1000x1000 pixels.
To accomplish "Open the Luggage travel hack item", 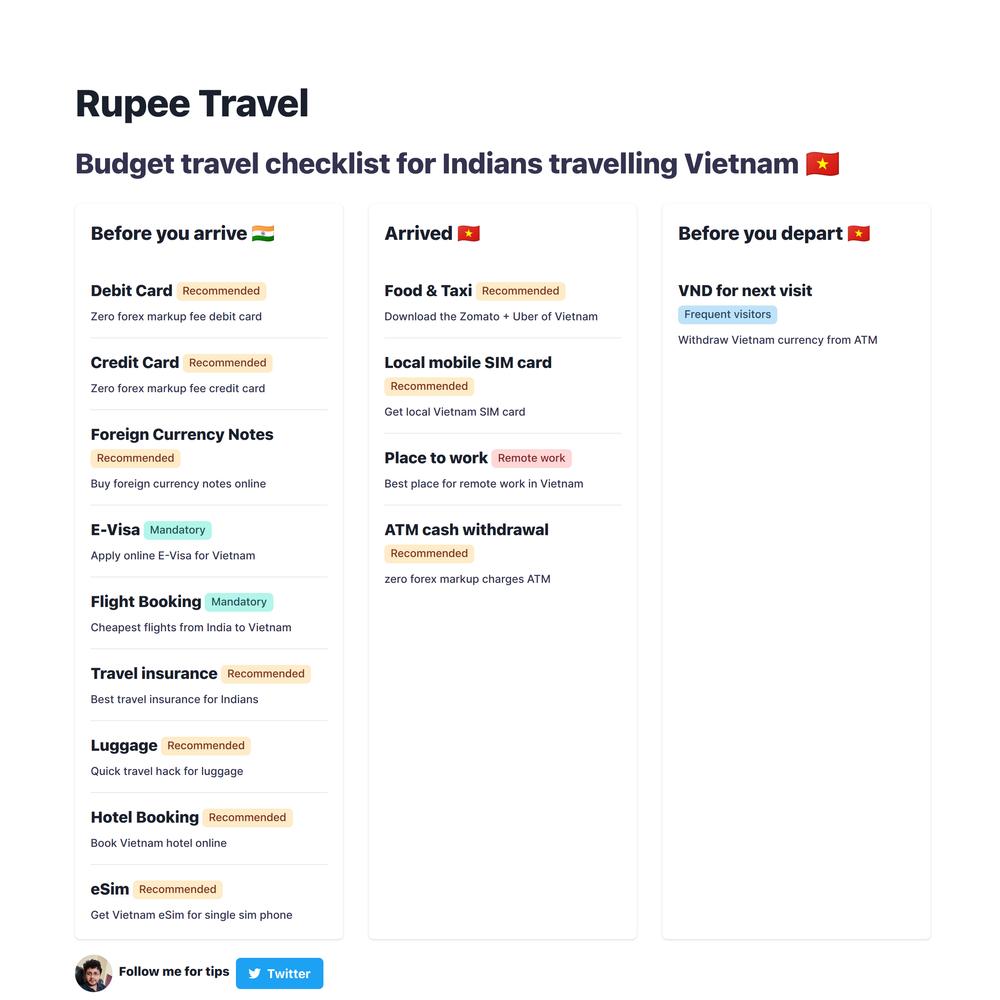I will [x=209, y=758].
